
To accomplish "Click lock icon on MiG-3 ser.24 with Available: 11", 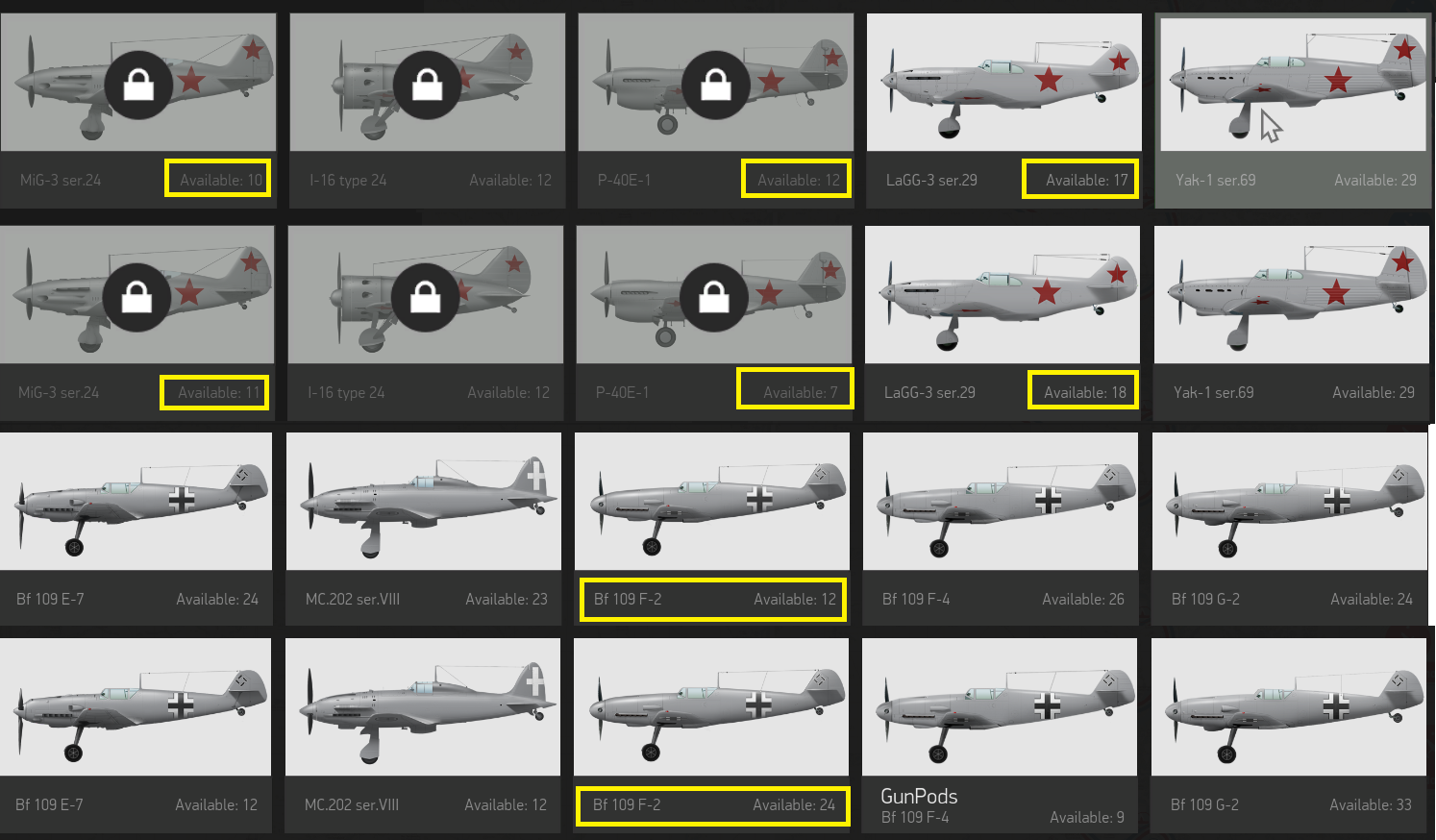I will point(137,298).
